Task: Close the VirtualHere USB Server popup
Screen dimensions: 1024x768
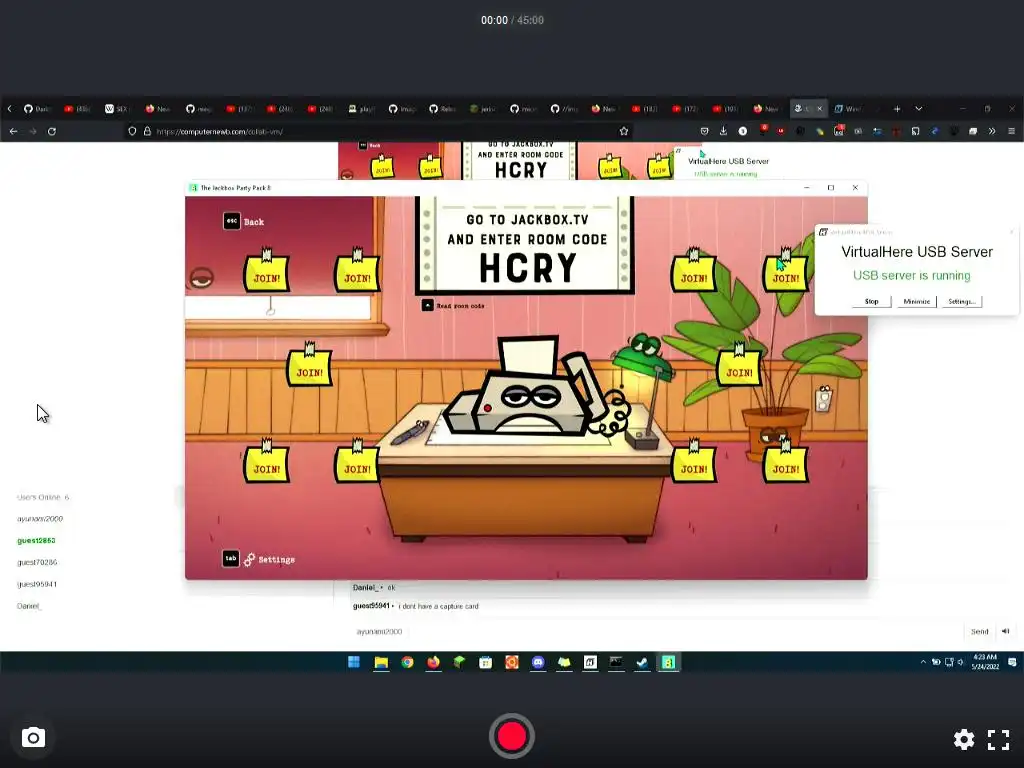Action: [x=1012, y=232]
